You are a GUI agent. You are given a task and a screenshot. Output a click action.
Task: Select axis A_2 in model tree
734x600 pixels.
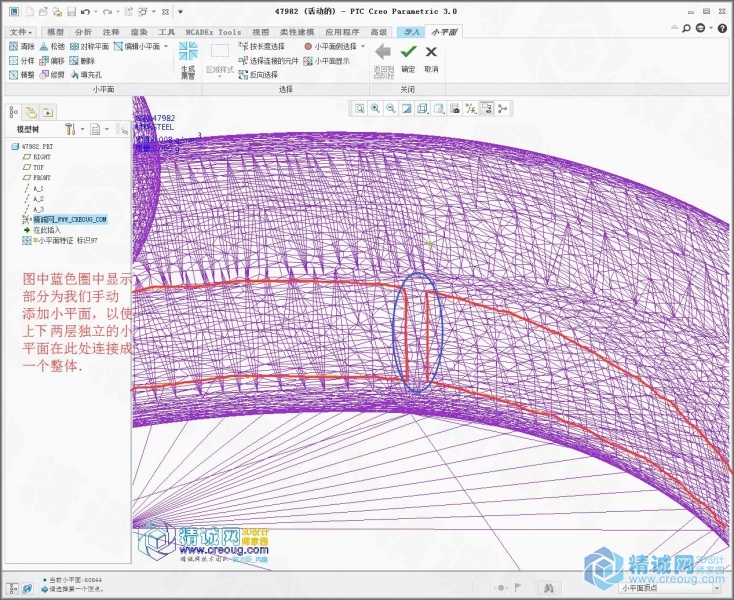[x=34, y=199]
